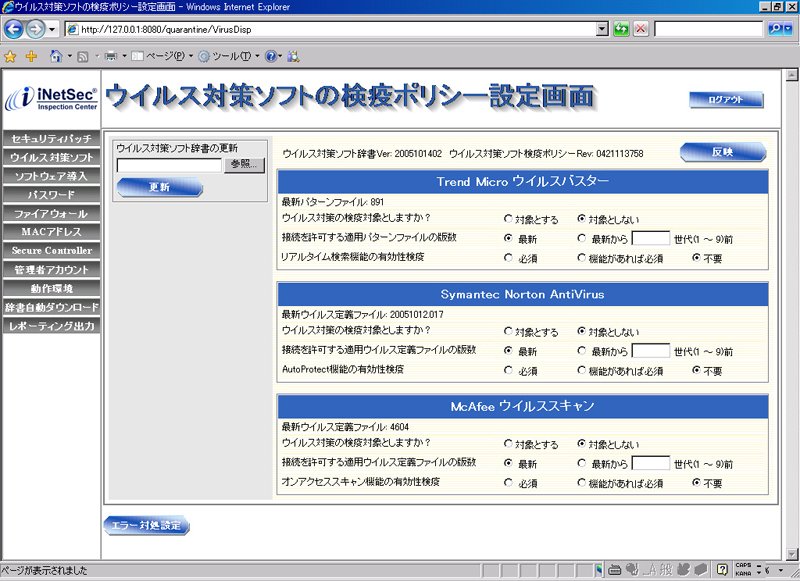Click the Print icon
This screenshot has width=800, height=581.
click(111, 56)
